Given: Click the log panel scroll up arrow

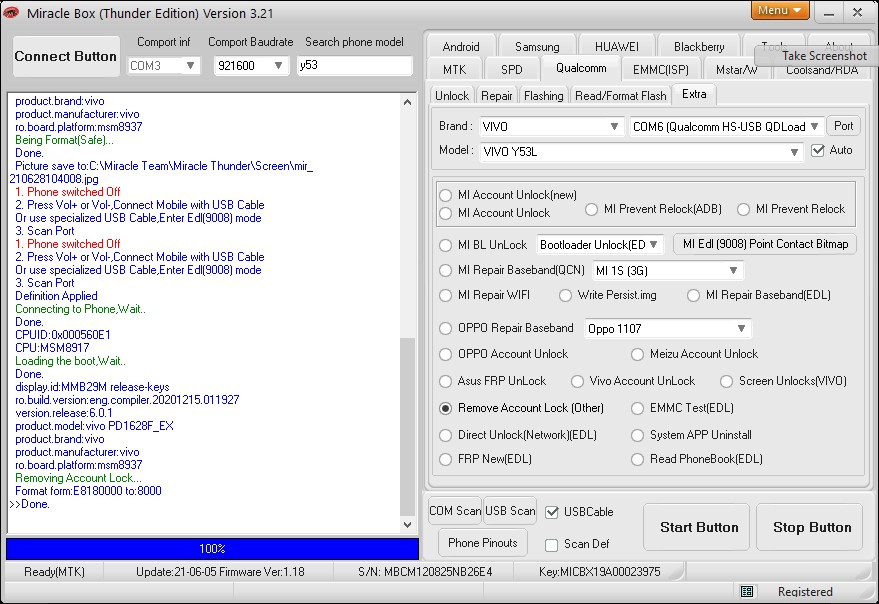Looking at the screenshot, I should [408, 102].
